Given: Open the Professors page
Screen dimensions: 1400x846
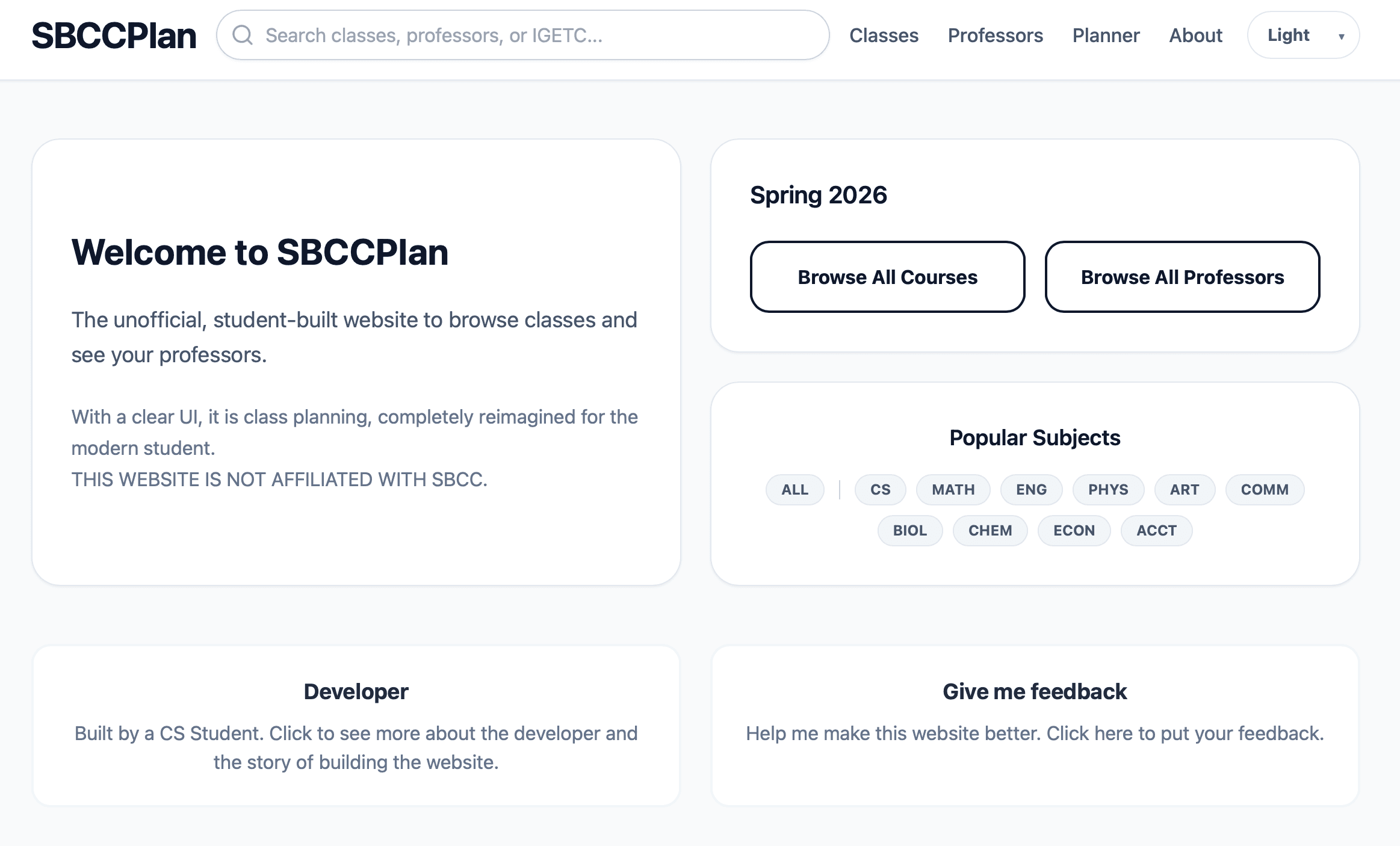Looking at the screenshot, I should tap(996, 36).
